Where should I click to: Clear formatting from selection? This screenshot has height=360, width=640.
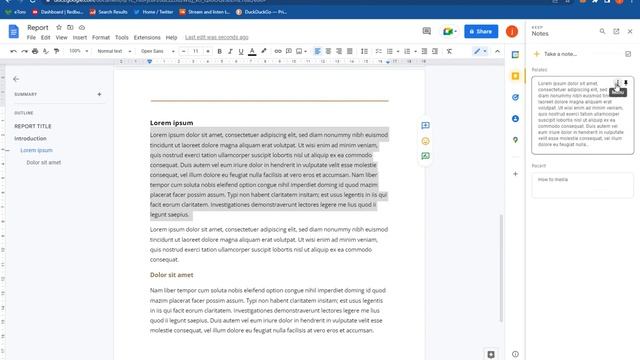point(449,51)
